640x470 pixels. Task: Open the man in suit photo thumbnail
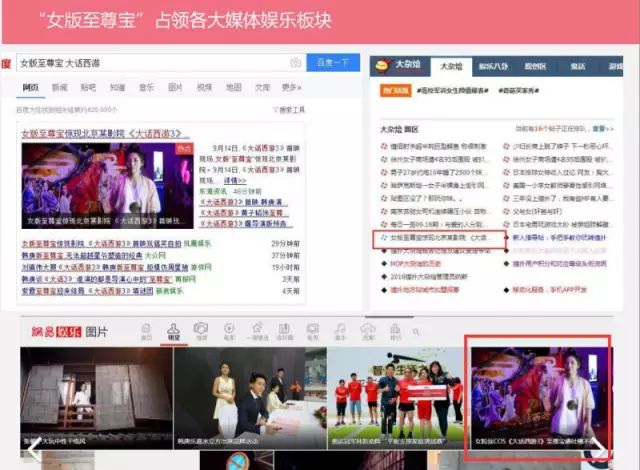tap(250, 398)
